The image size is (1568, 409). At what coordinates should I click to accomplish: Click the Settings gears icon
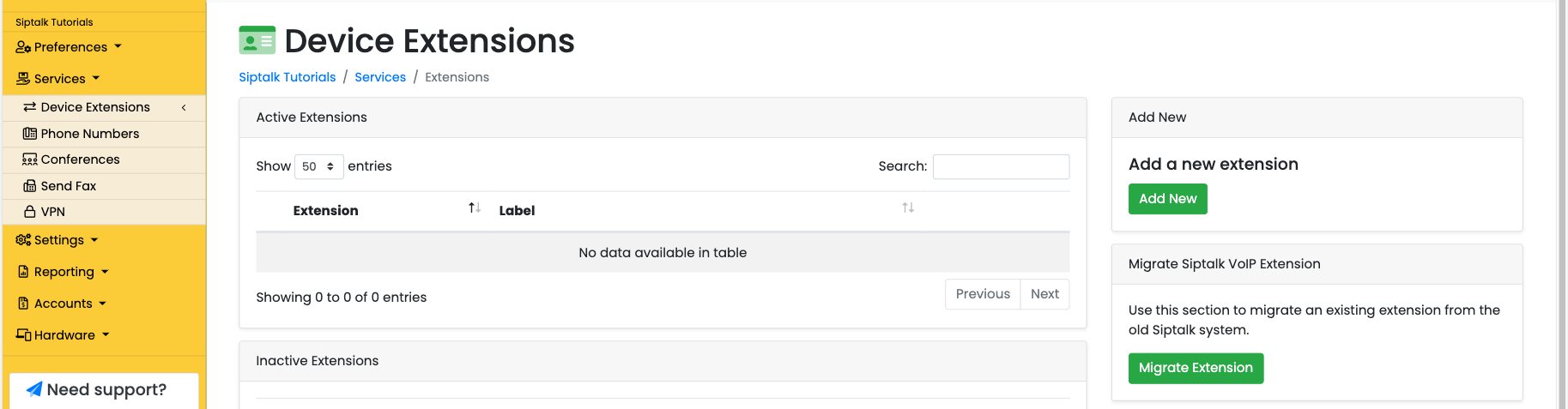(x=23, y=240)
